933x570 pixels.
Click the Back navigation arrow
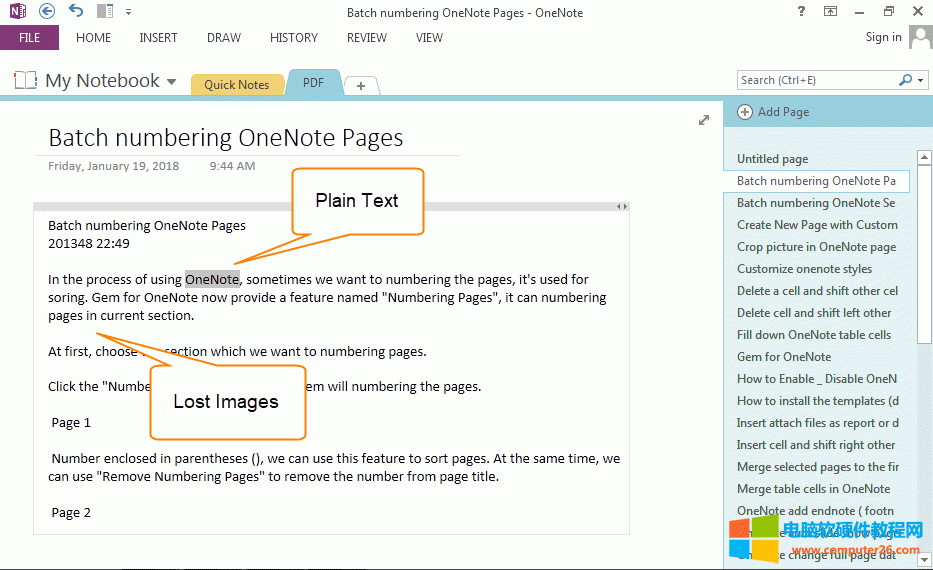click(47, 11)
